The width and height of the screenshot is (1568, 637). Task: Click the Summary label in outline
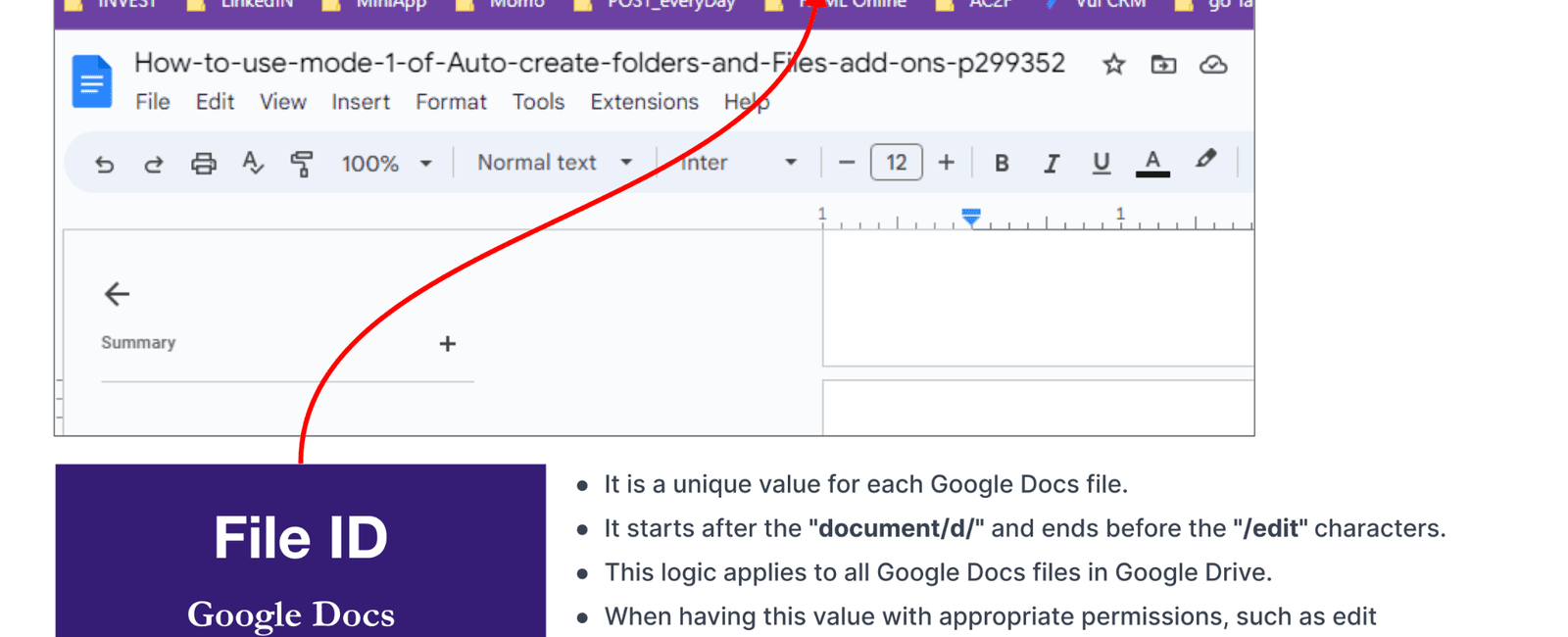click(138, 343)
